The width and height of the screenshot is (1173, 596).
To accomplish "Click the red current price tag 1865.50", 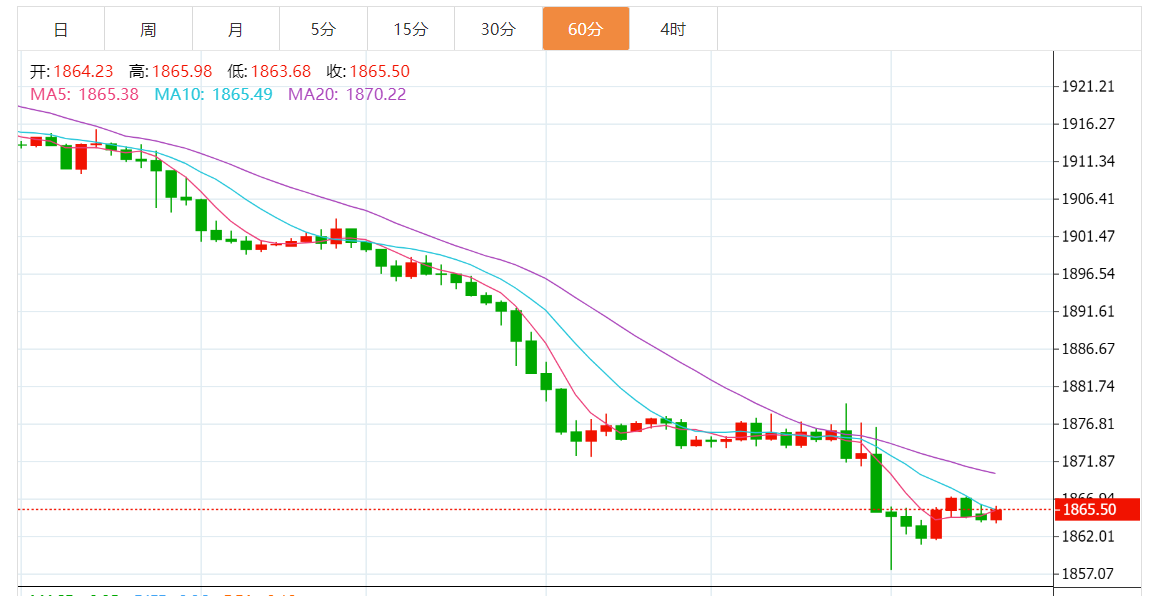I will pyautogui.click(x=1097, y=509).
